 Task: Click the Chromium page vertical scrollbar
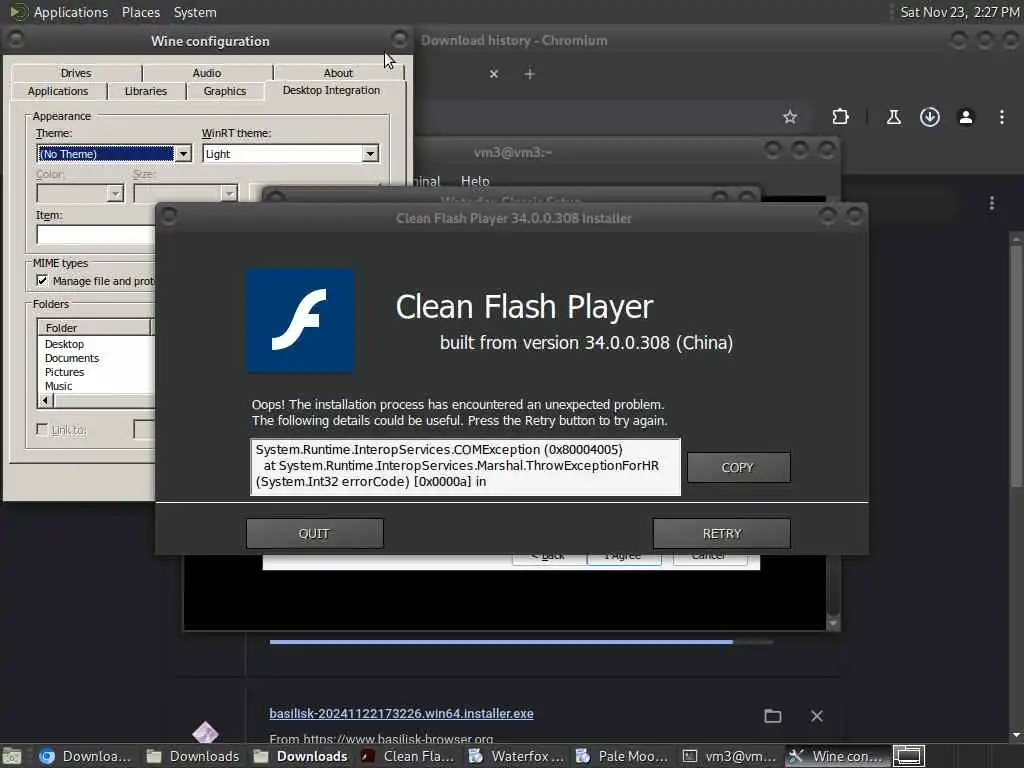1016,364
